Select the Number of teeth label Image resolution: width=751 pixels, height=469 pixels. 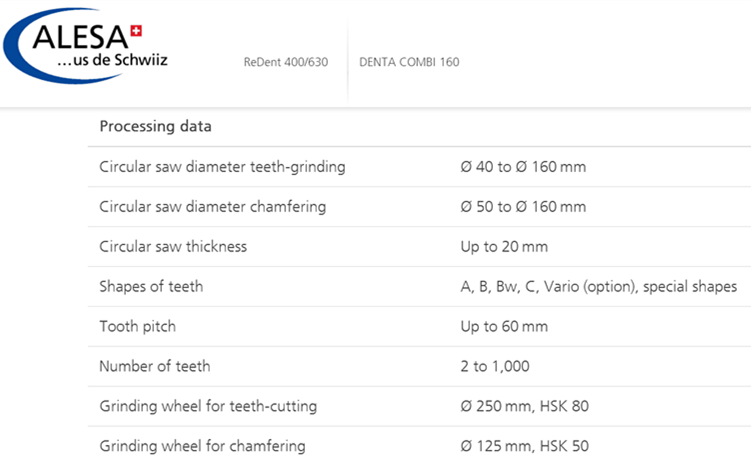(155, 366)
